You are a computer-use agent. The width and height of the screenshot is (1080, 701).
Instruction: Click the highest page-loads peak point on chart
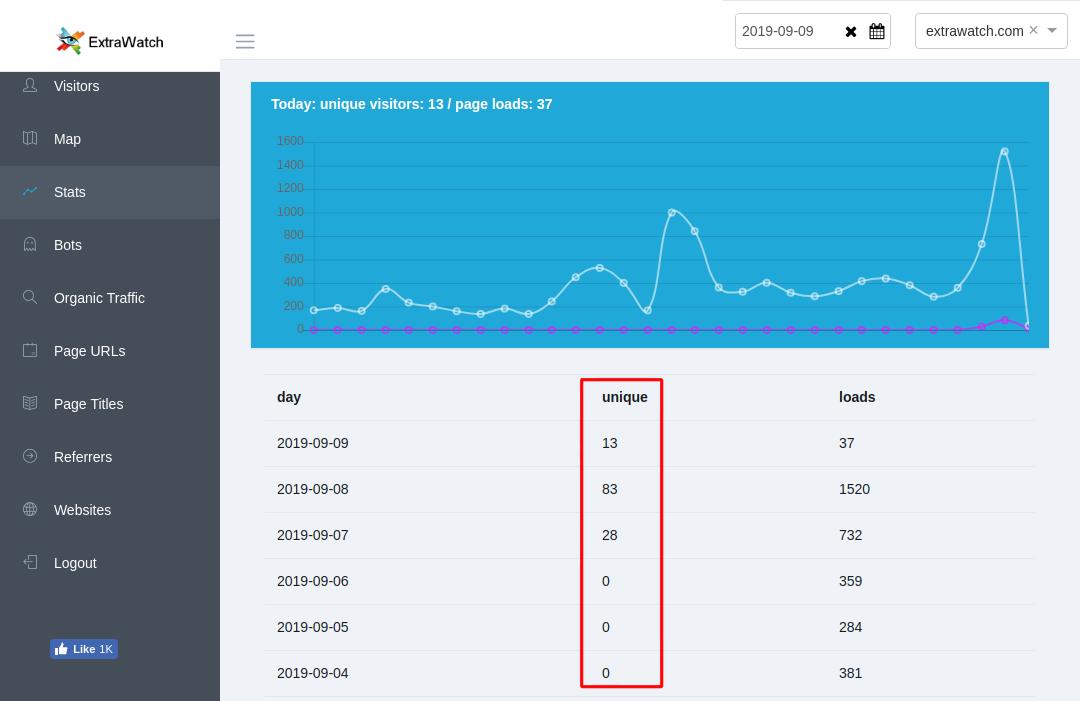[x=1004, y=151]
